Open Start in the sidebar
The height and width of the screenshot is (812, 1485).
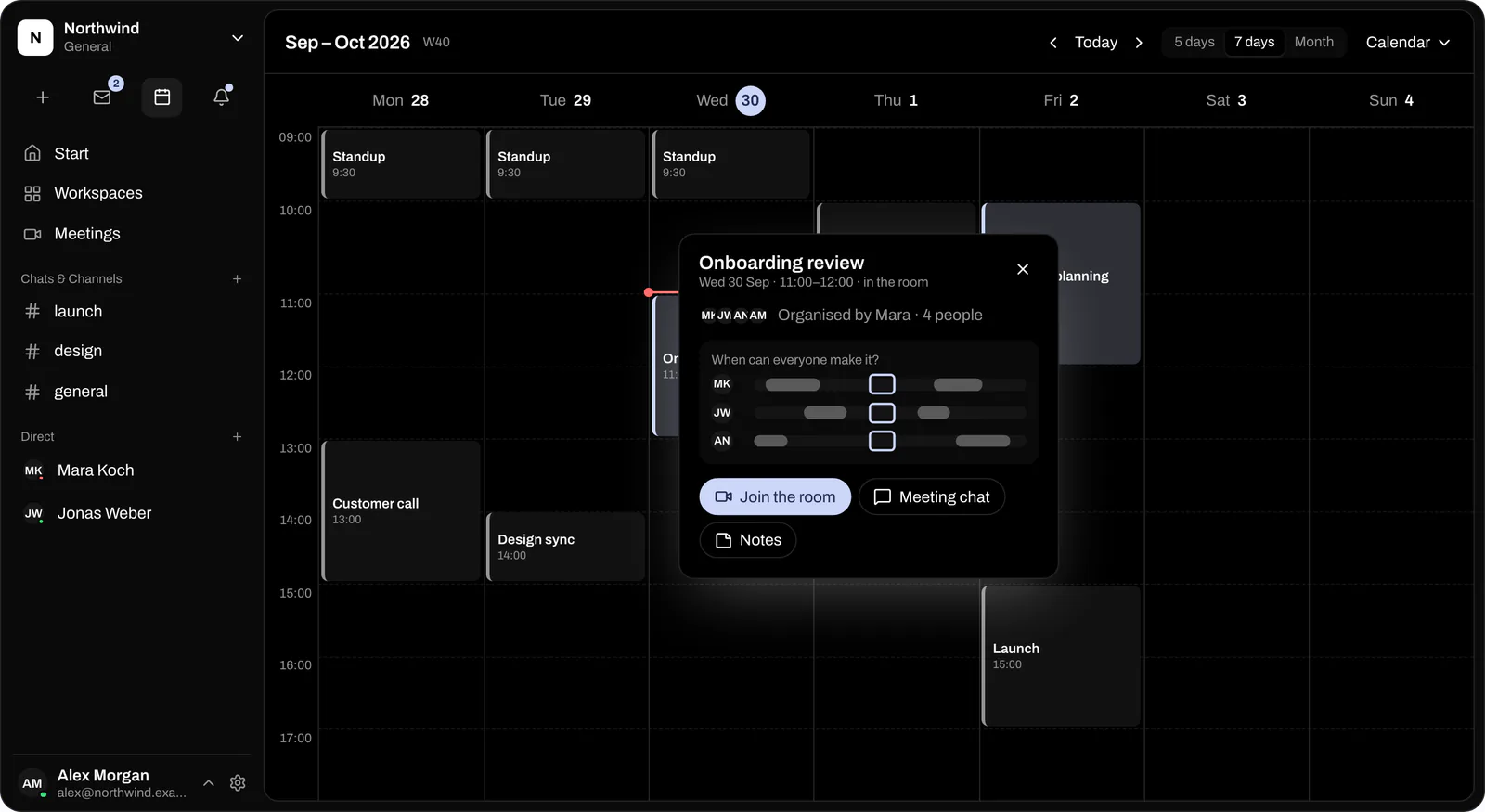[x=132, y=153]
